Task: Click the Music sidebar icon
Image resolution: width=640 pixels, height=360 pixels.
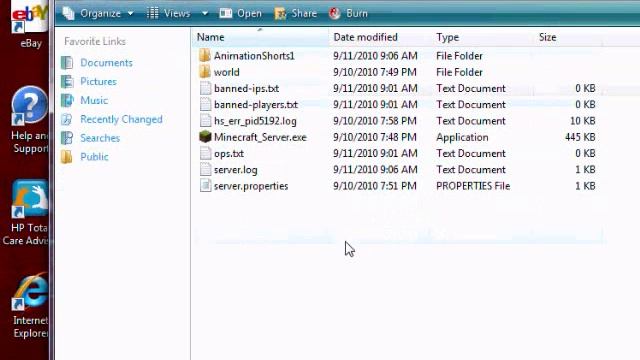Action: pyautogui.click(x=67, y=100)
